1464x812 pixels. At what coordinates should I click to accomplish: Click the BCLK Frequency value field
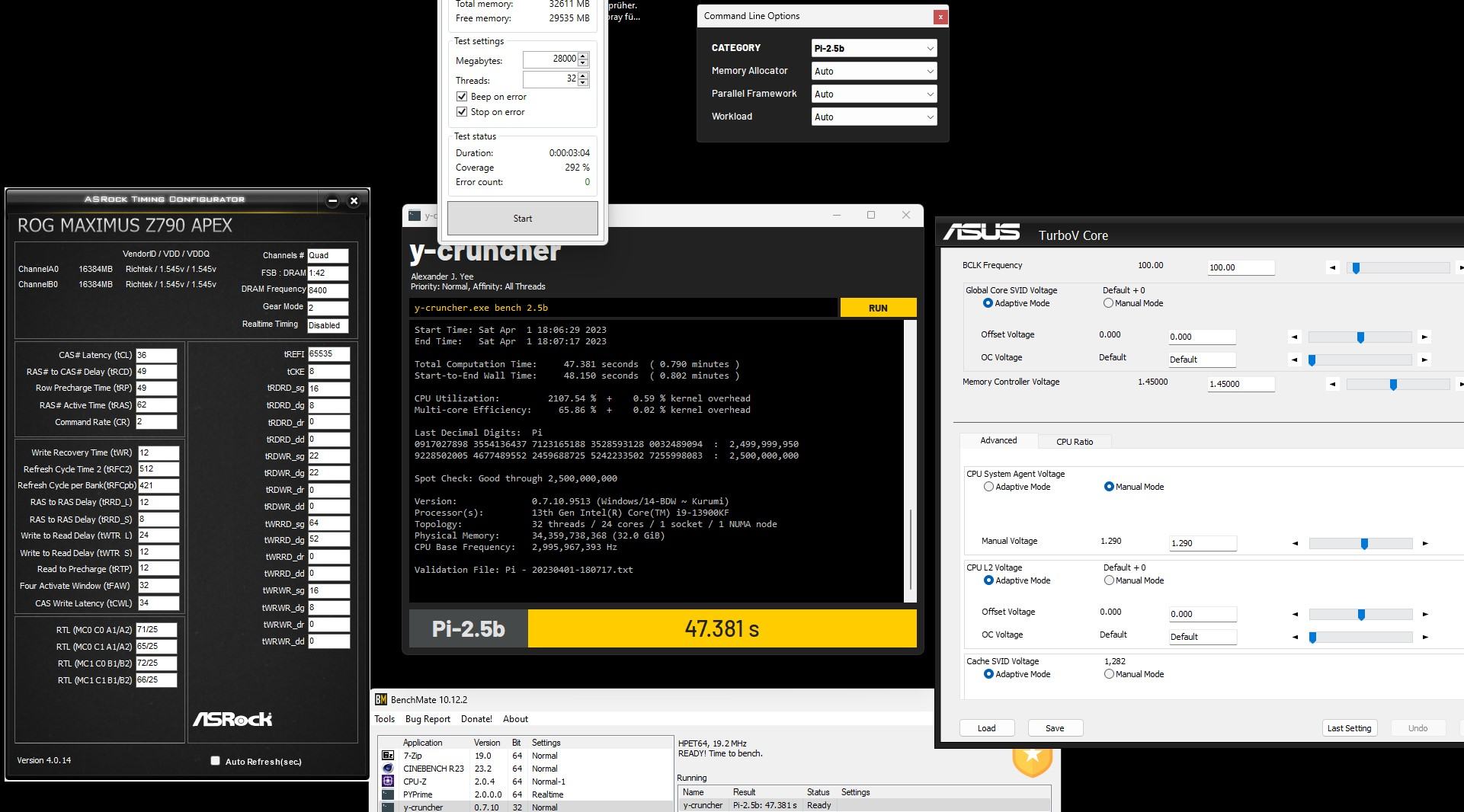coord(1241,267)
